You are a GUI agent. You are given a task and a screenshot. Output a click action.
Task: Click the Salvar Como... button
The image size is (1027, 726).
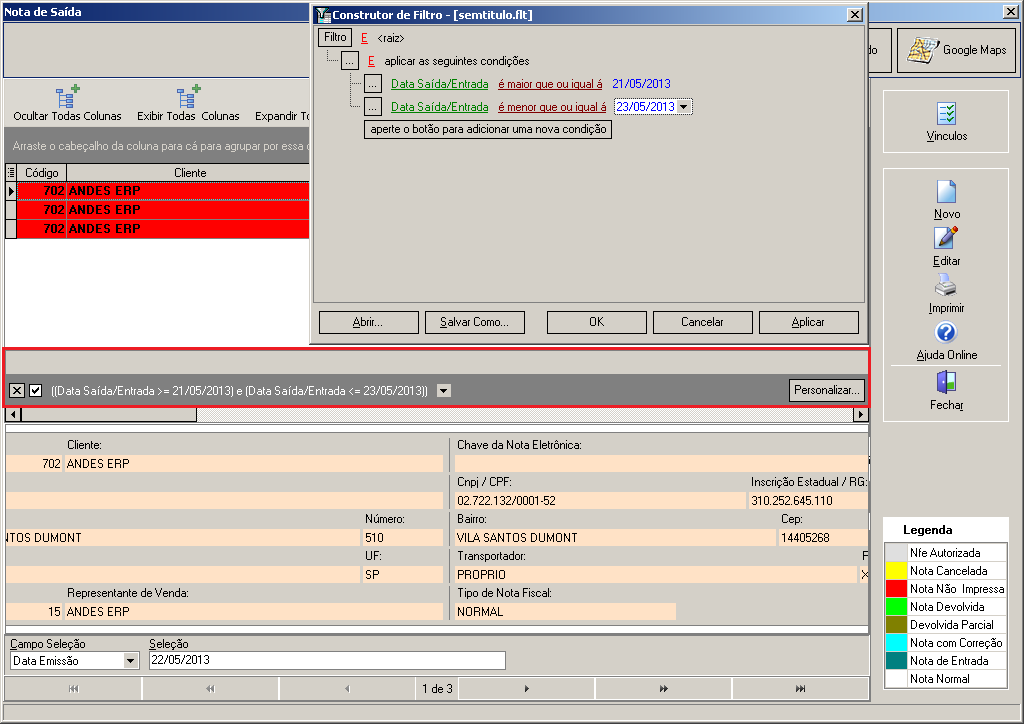pos(474,322)
